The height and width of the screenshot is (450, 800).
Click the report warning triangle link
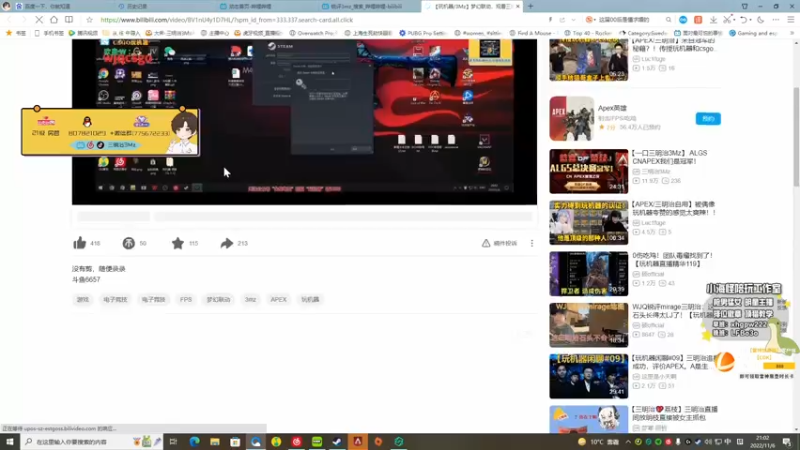pyautogui.click(x=499, y=243)
